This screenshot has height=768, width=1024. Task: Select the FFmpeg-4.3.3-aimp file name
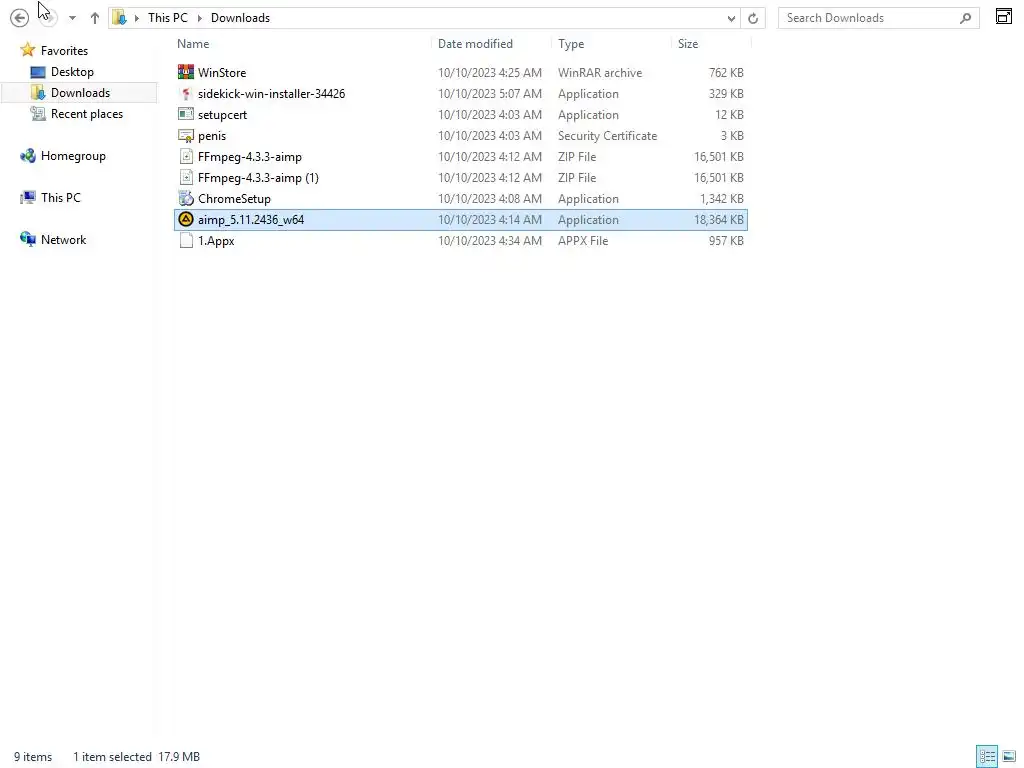[x=250, y=157]
